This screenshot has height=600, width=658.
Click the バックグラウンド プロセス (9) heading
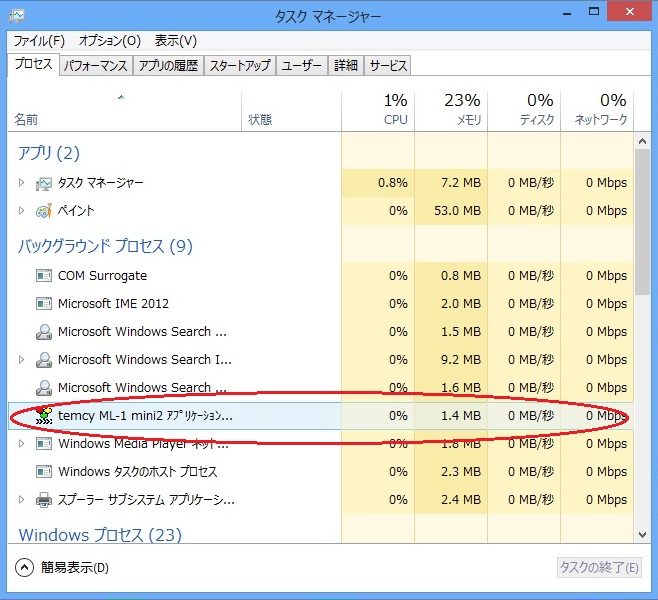105,246
